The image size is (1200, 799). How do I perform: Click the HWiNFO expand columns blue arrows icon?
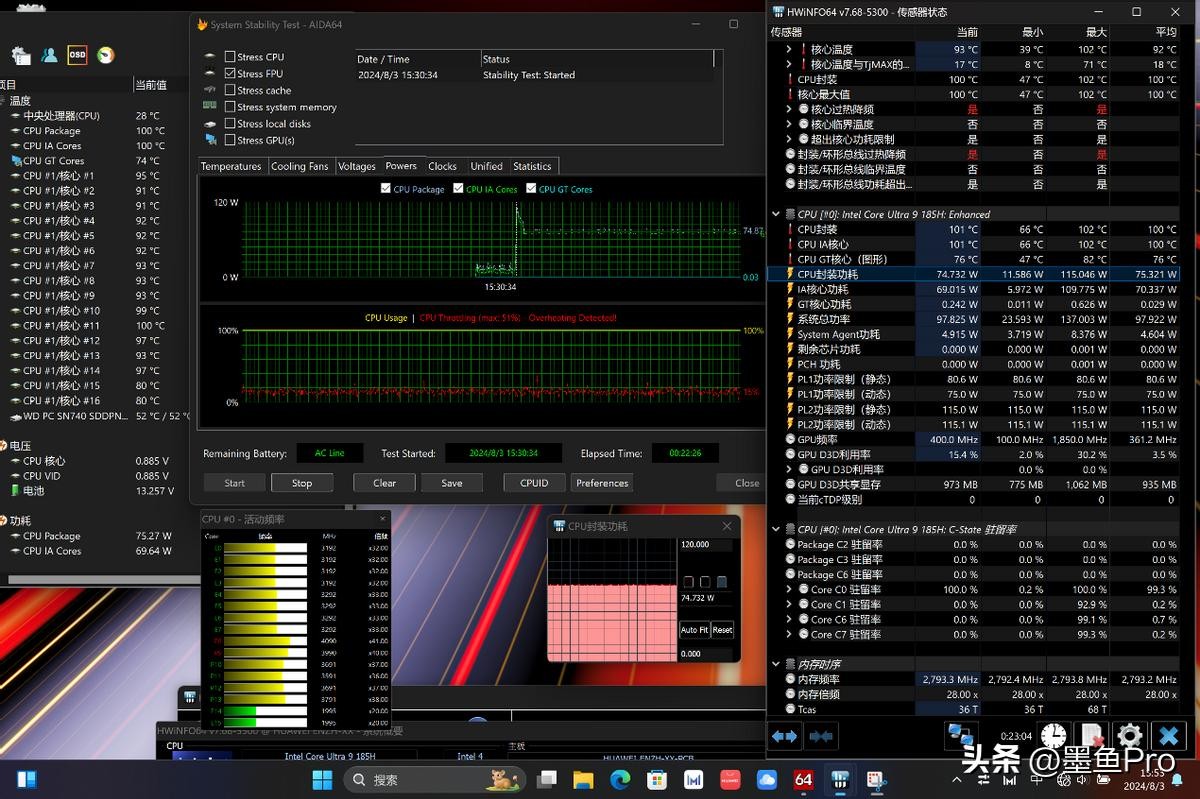[x=785, y=737]
